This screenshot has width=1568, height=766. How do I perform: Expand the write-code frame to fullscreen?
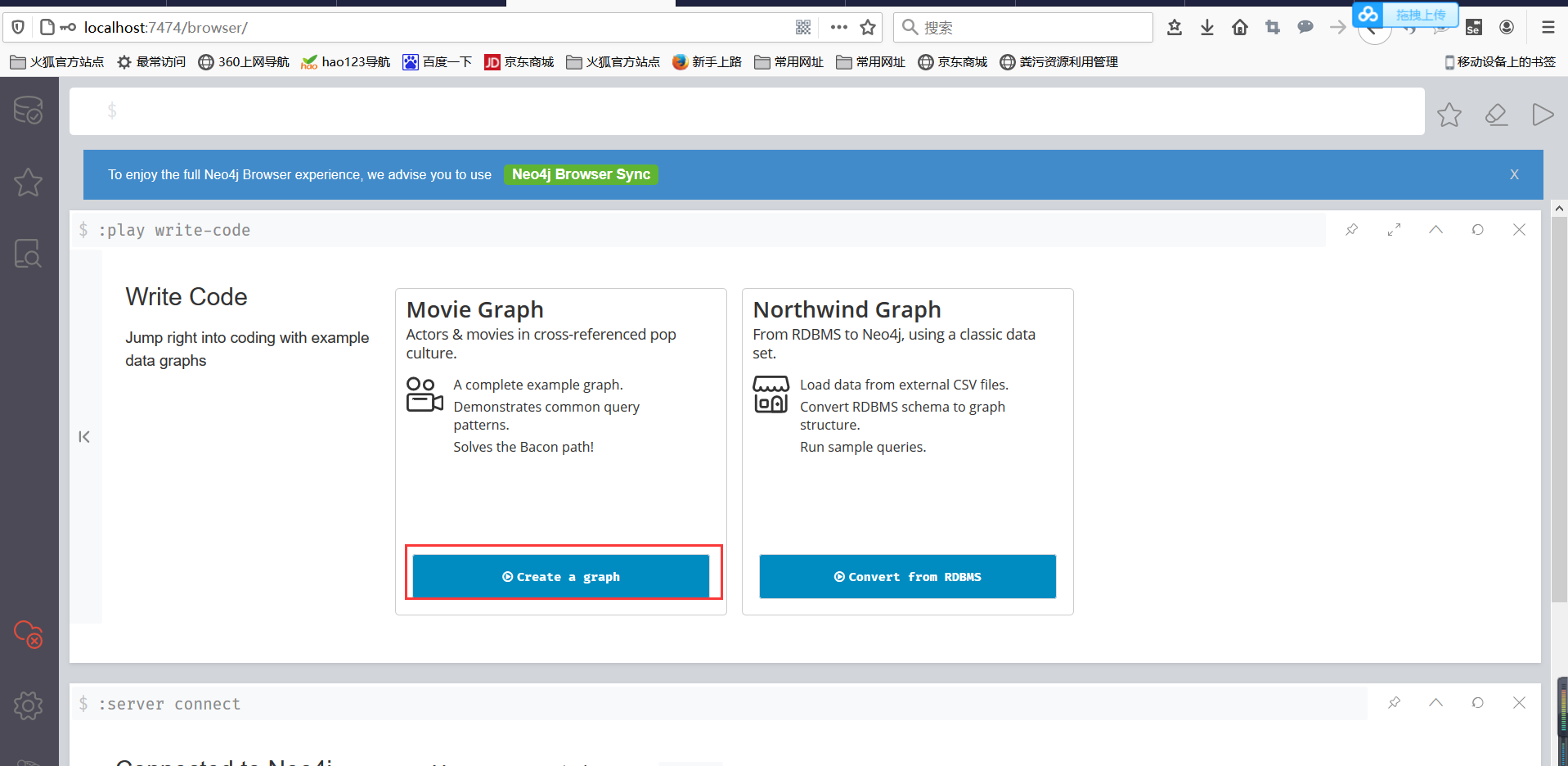(x=1394, y=230)
